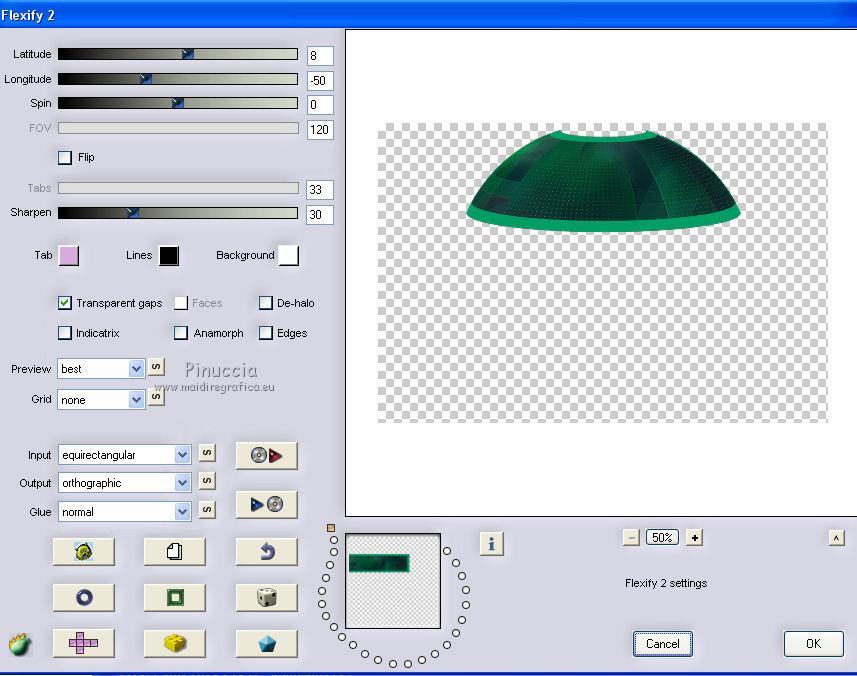The image size is (857, 676).
Task: Open the Preview quality dropdown
Action: click(x=101, y=369)
